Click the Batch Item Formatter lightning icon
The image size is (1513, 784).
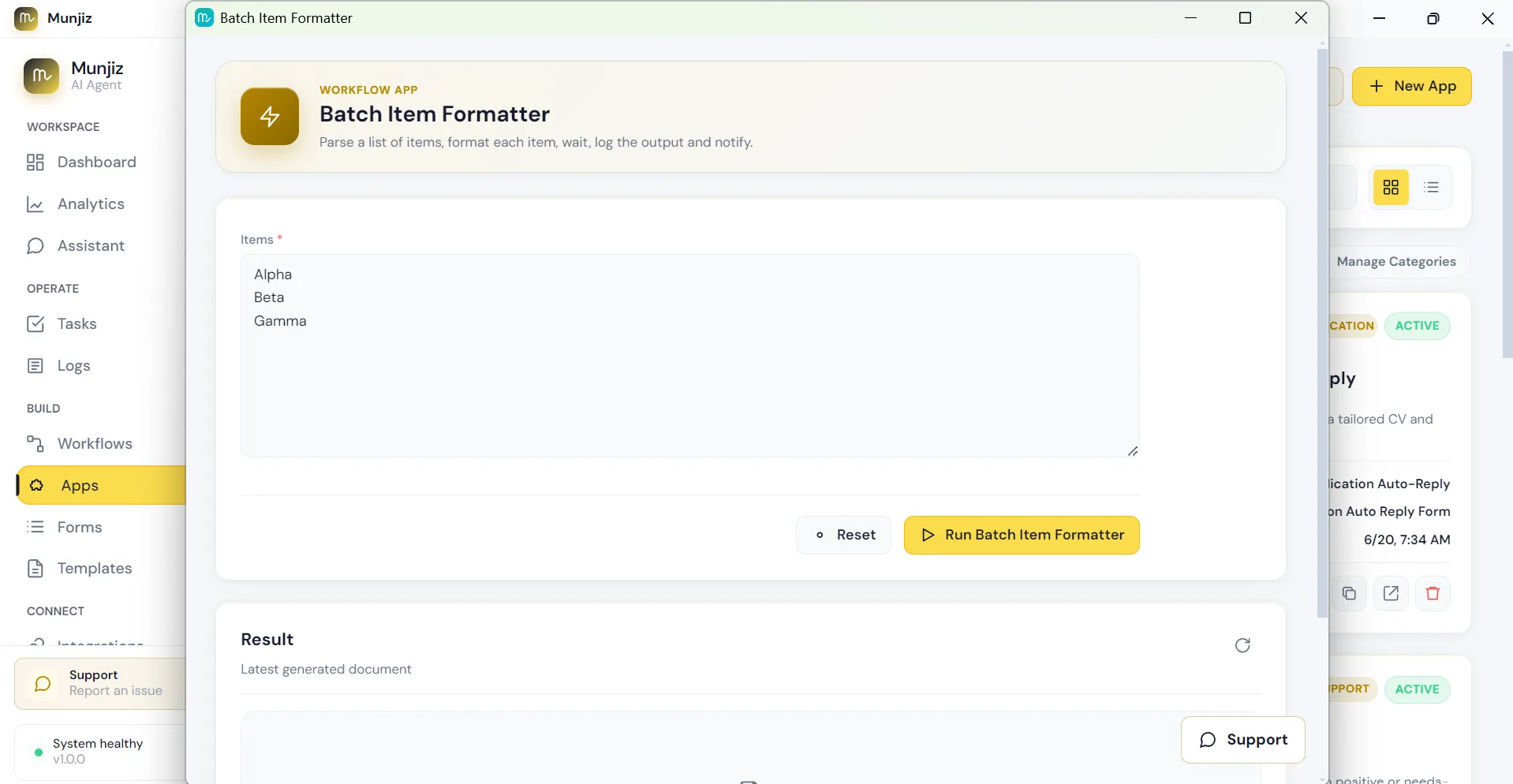click(x=270, y=117)
